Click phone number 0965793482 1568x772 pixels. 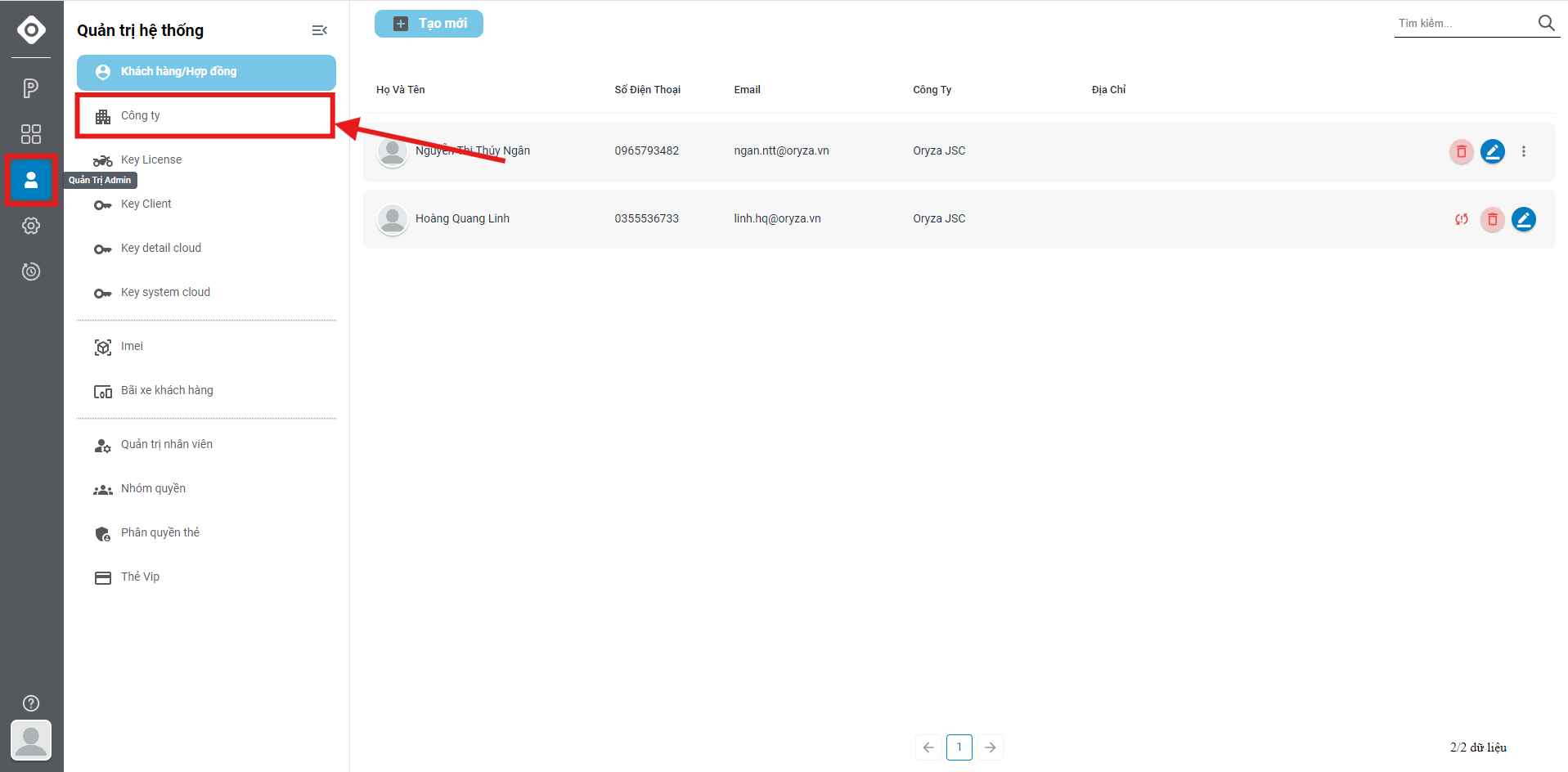tap(647, 150)
